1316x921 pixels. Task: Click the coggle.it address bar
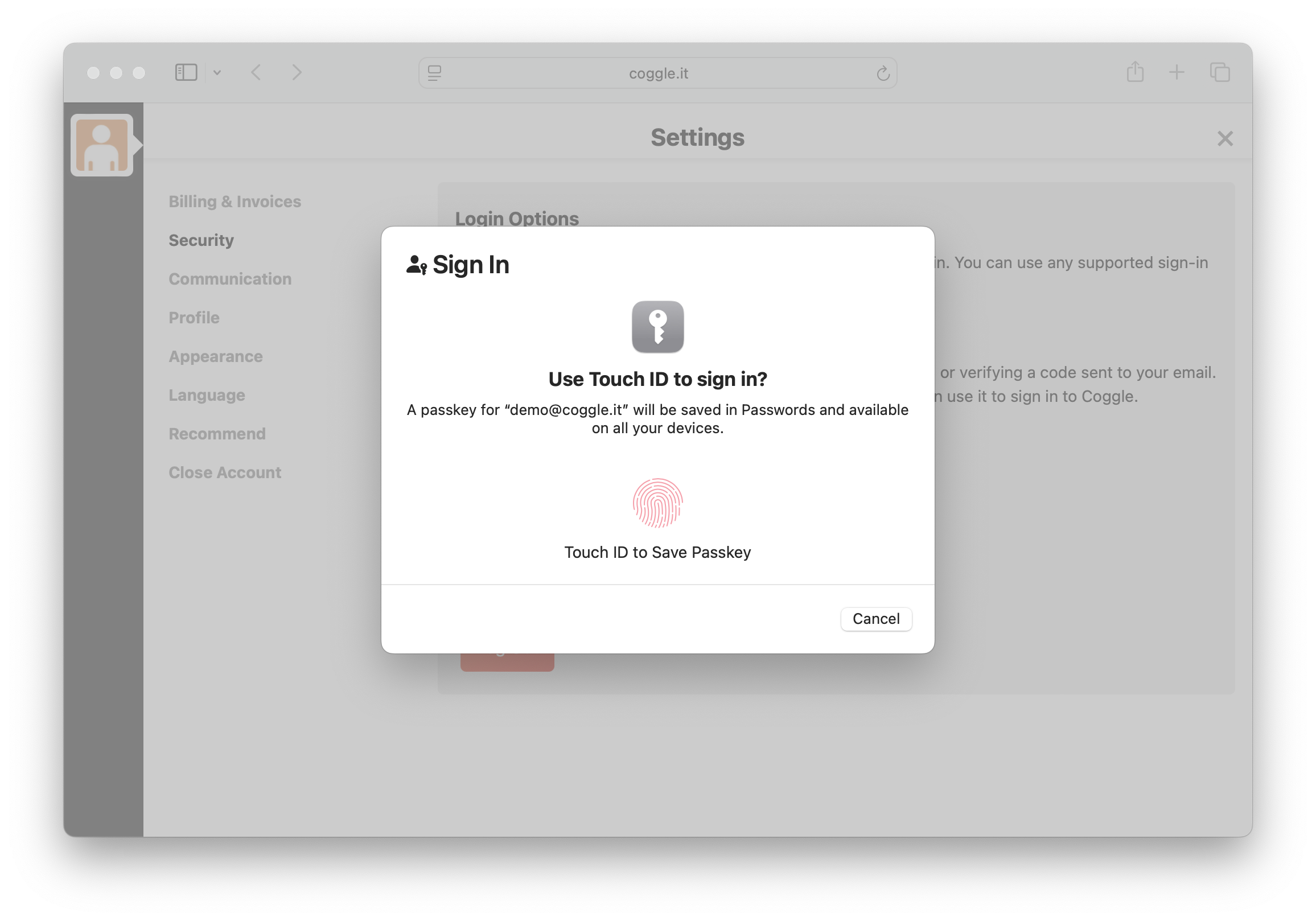click(657, 73)
